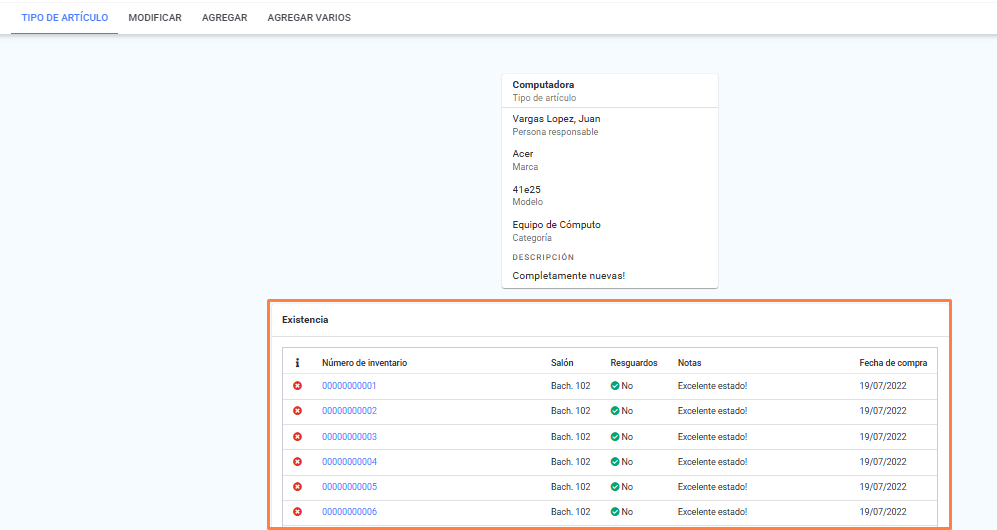
Task: Click green check icon in row 00000000001
Action: [615, 386]
